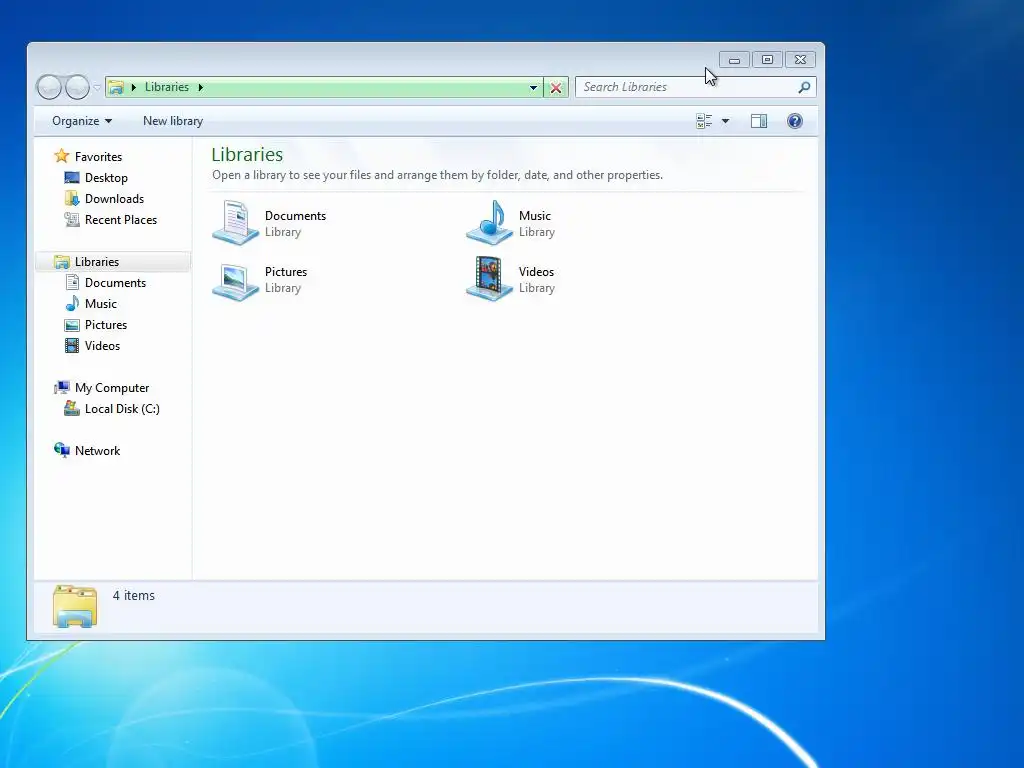The image size is (1024, 768).
Task: Open recent pages dropdown beside nav arrows
Action: point(97,88)
